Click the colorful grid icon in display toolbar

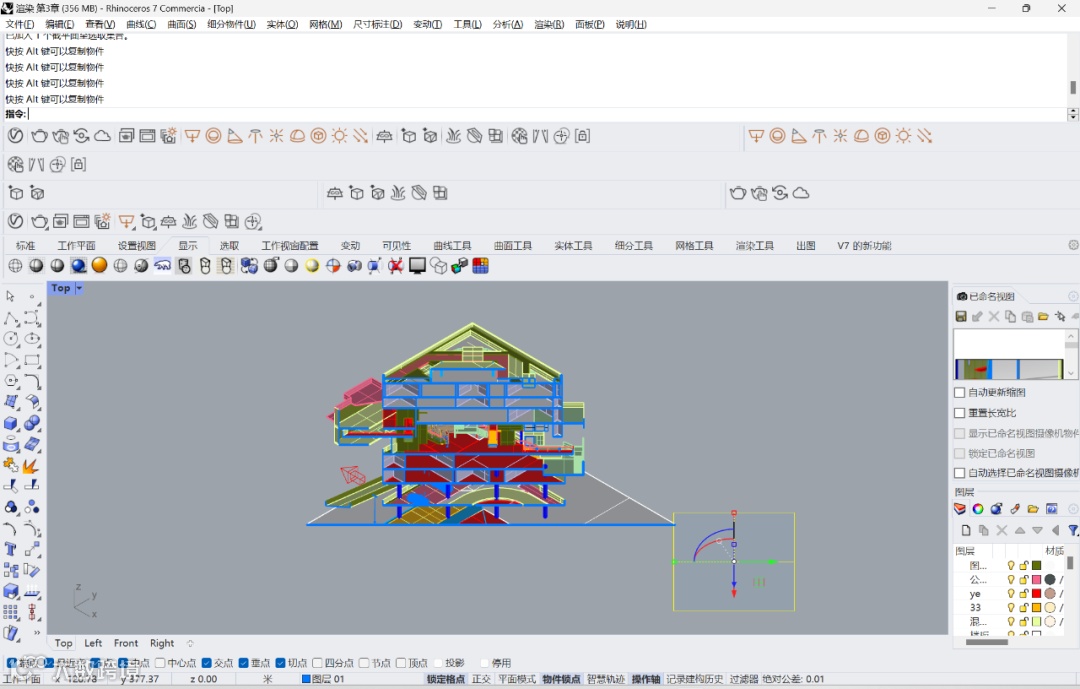pos(481,266)
